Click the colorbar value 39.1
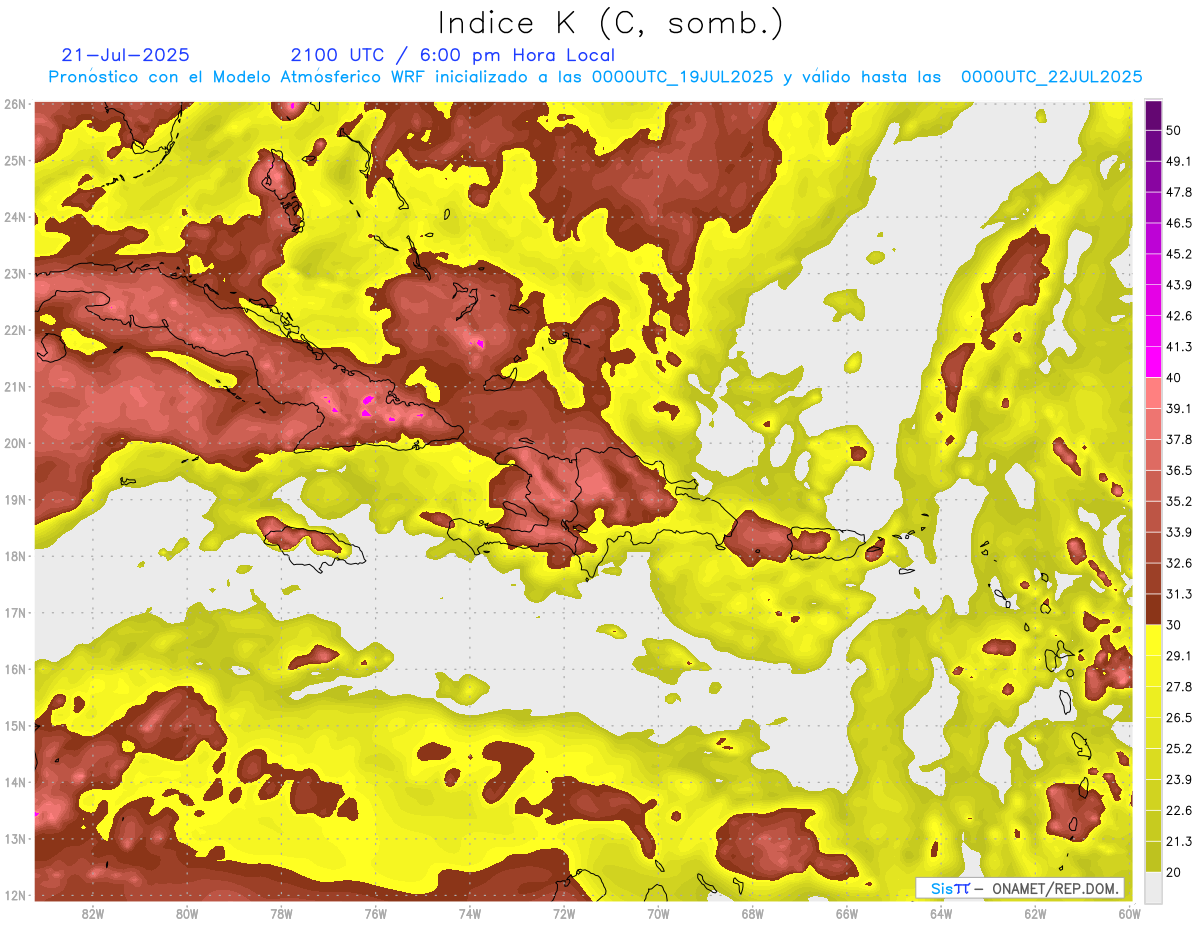The height and width of the screenshot is (927, 1200). pyautogui.click(x=1179, y=408)
